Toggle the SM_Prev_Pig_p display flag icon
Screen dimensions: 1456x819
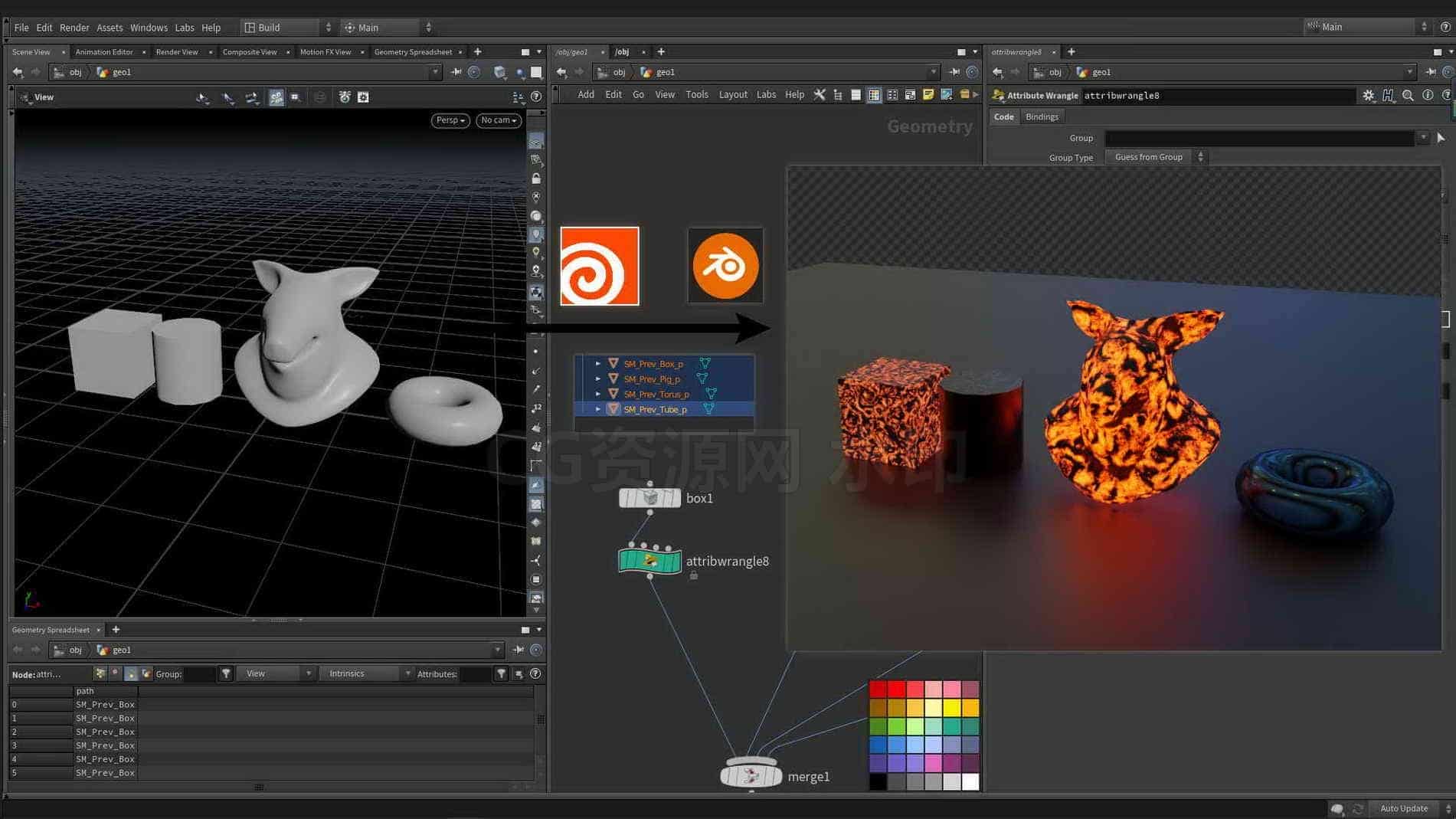(702, 378)
